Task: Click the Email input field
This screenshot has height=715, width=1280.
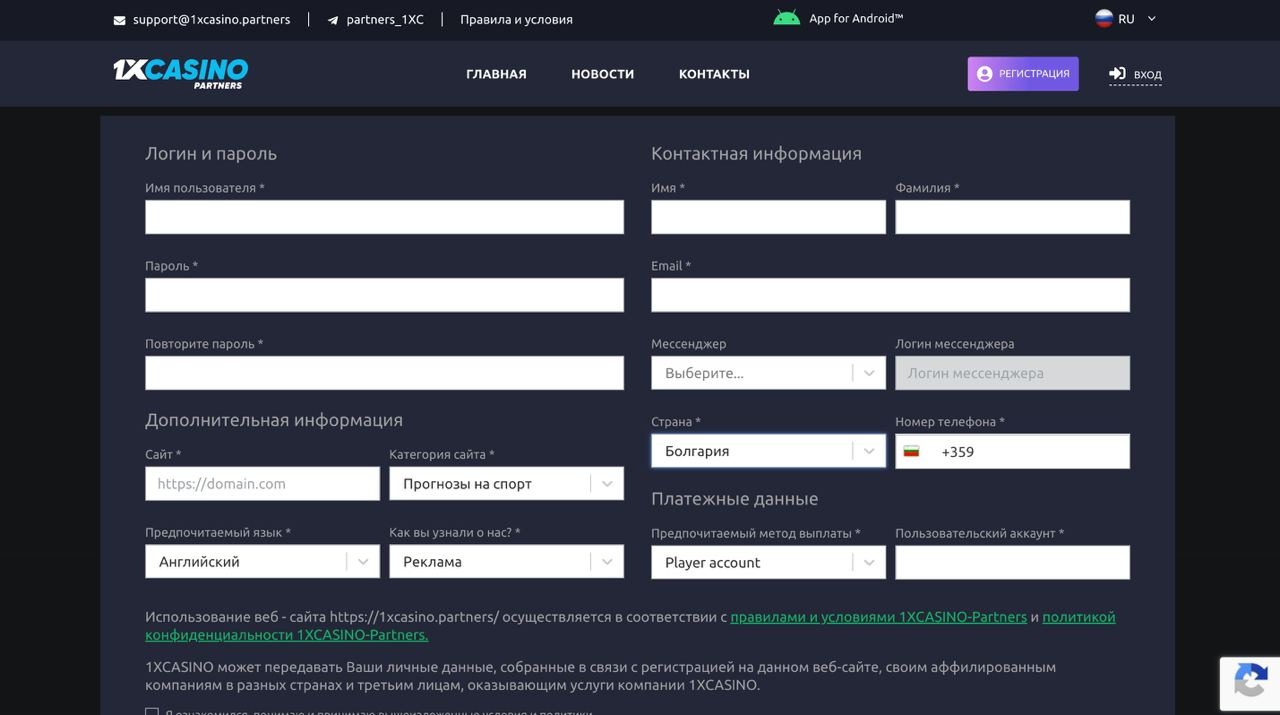Action: [x=890, y=294]
